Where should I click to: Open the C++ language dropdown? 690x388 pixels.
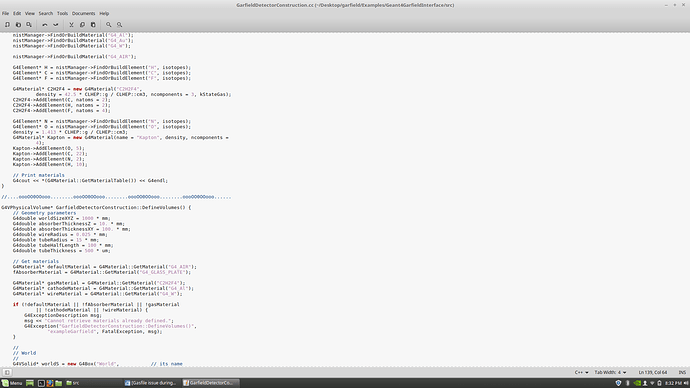point(581,372)
